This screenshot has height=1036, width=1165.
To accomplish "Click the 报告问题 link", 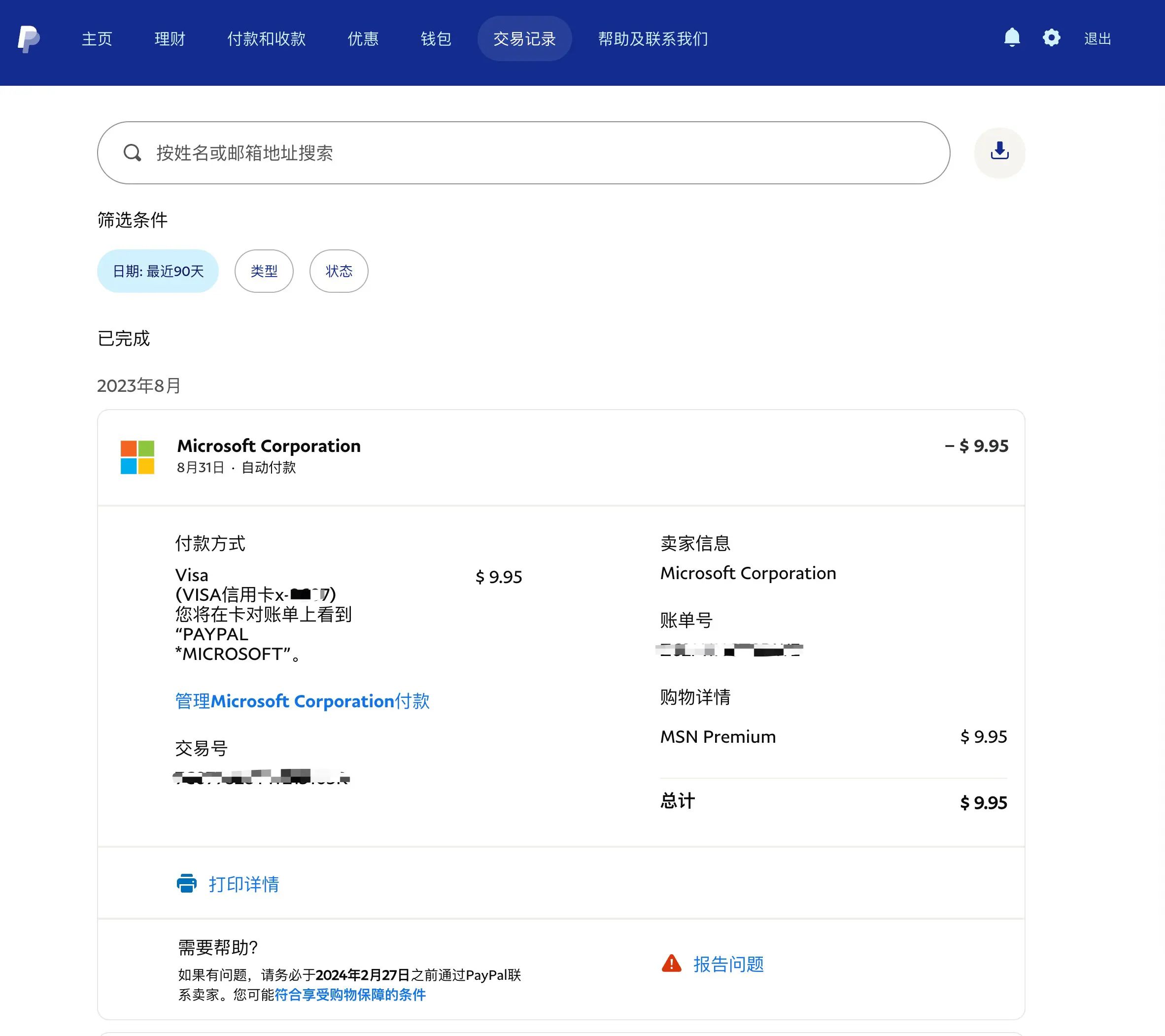I will coord(728,964).
